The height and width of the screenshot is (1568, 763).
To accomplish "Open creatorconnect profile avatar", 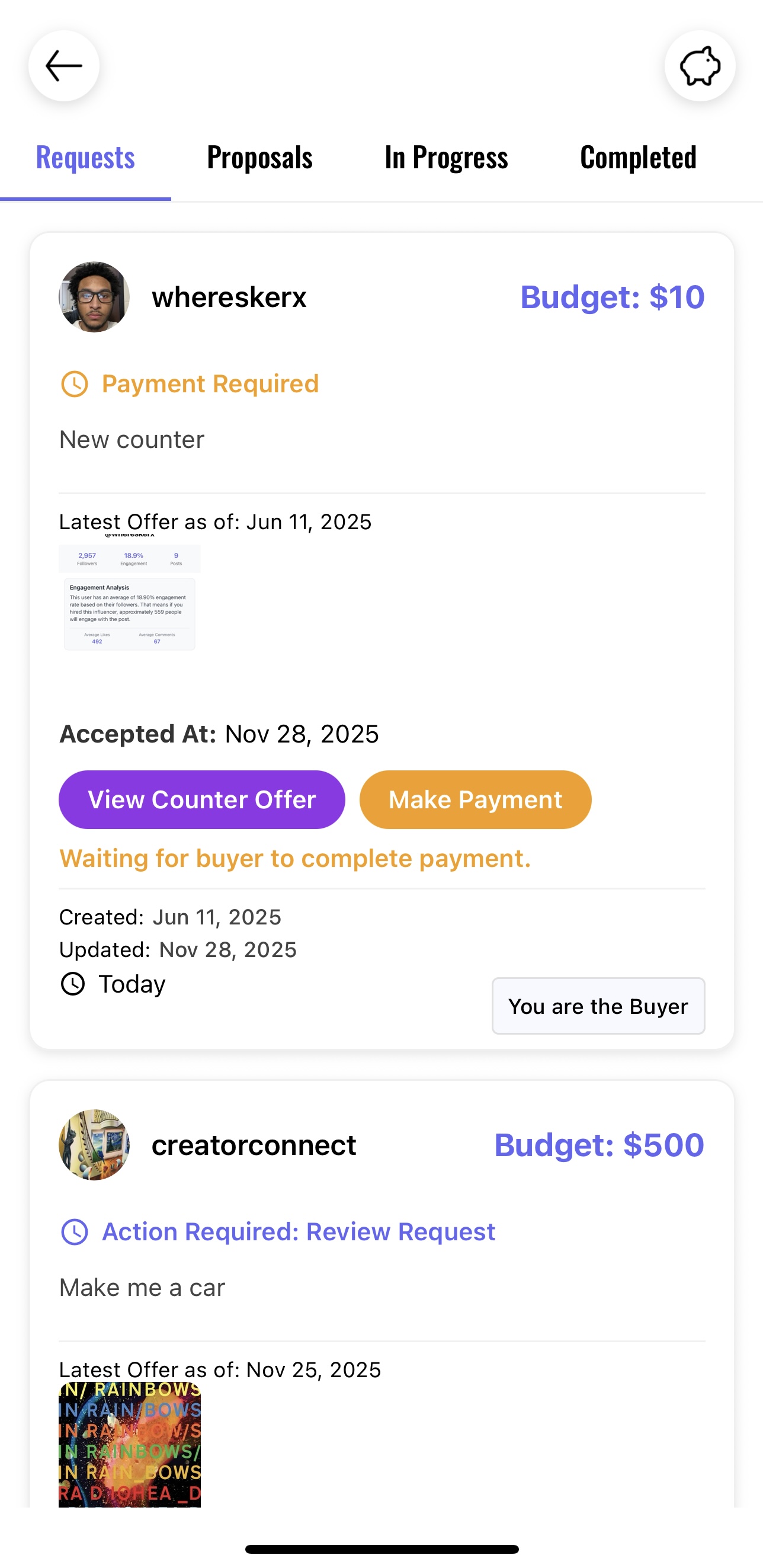I will click(x=94, y=1145).
